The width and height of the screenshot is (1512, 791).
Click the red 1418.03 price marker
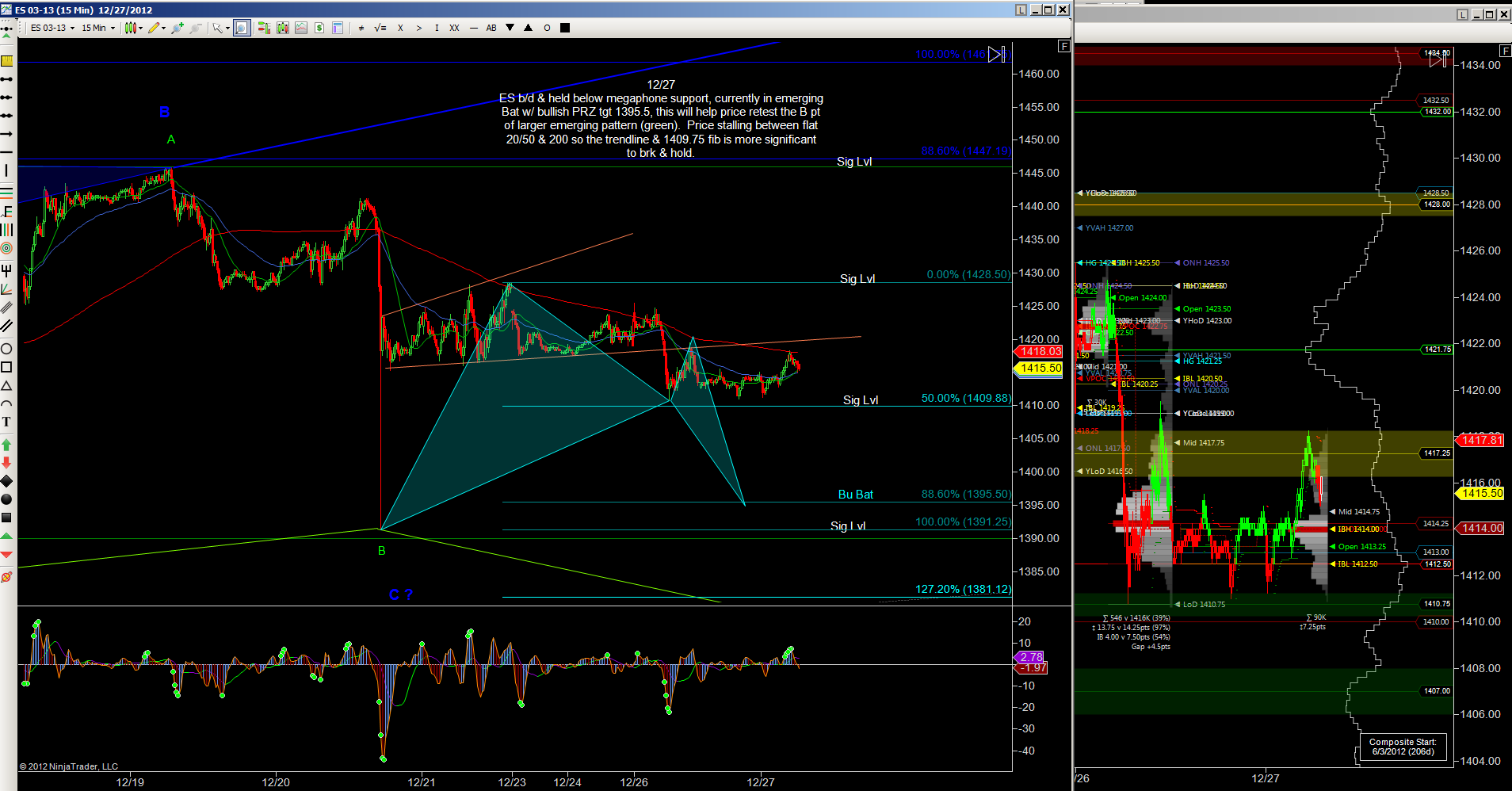pyautogui.click(x=1040, y=351)
